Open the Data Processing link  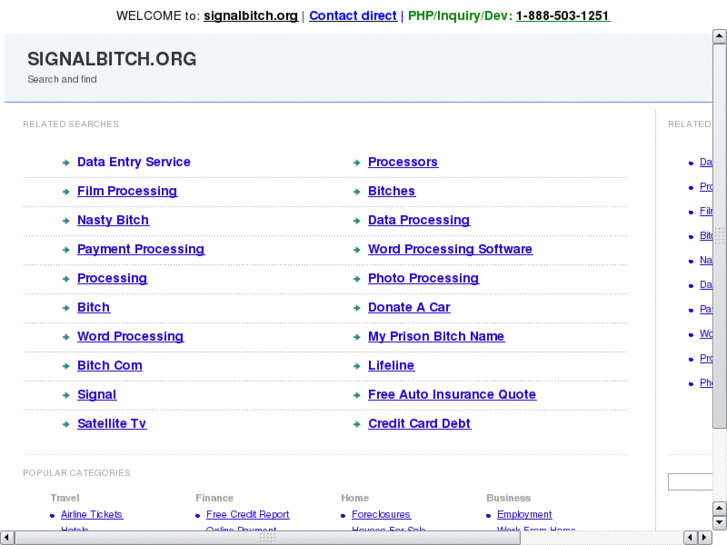pyautogui.click(x=419, y=220)
